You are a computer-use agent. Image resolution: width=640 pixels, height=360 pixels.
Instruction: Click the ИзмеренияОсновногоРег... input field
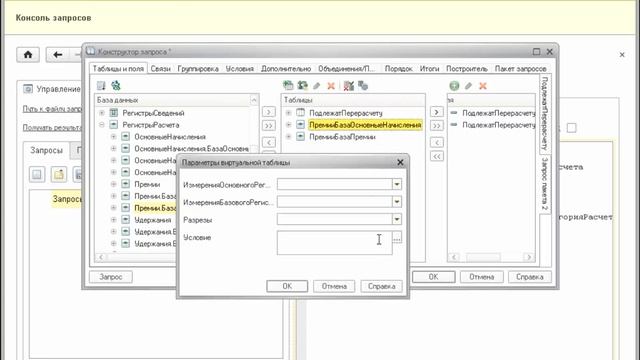(x=334, y=184)
